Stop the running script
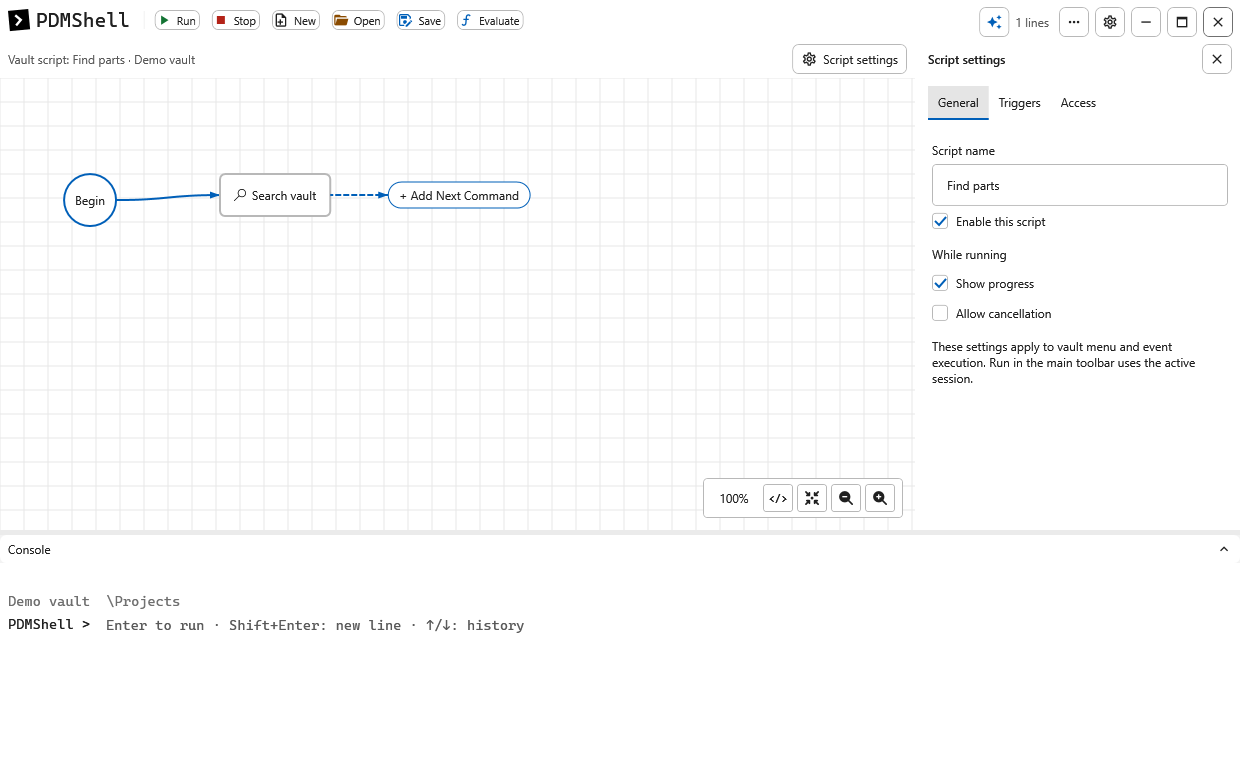 236,20
